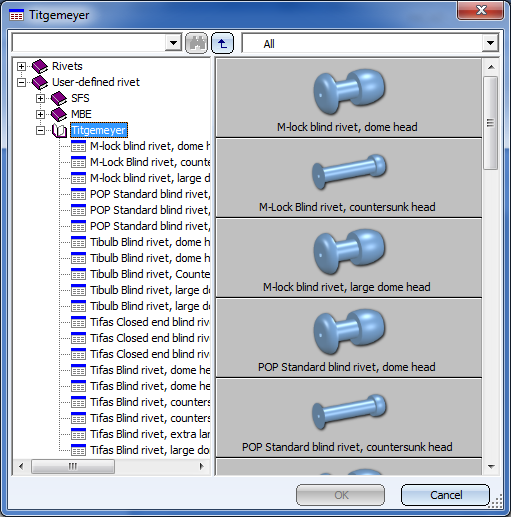This screenshot has width=511, height=517.
Task: Close the Titgemeyer dialog
Action: (x=481, y=10)
